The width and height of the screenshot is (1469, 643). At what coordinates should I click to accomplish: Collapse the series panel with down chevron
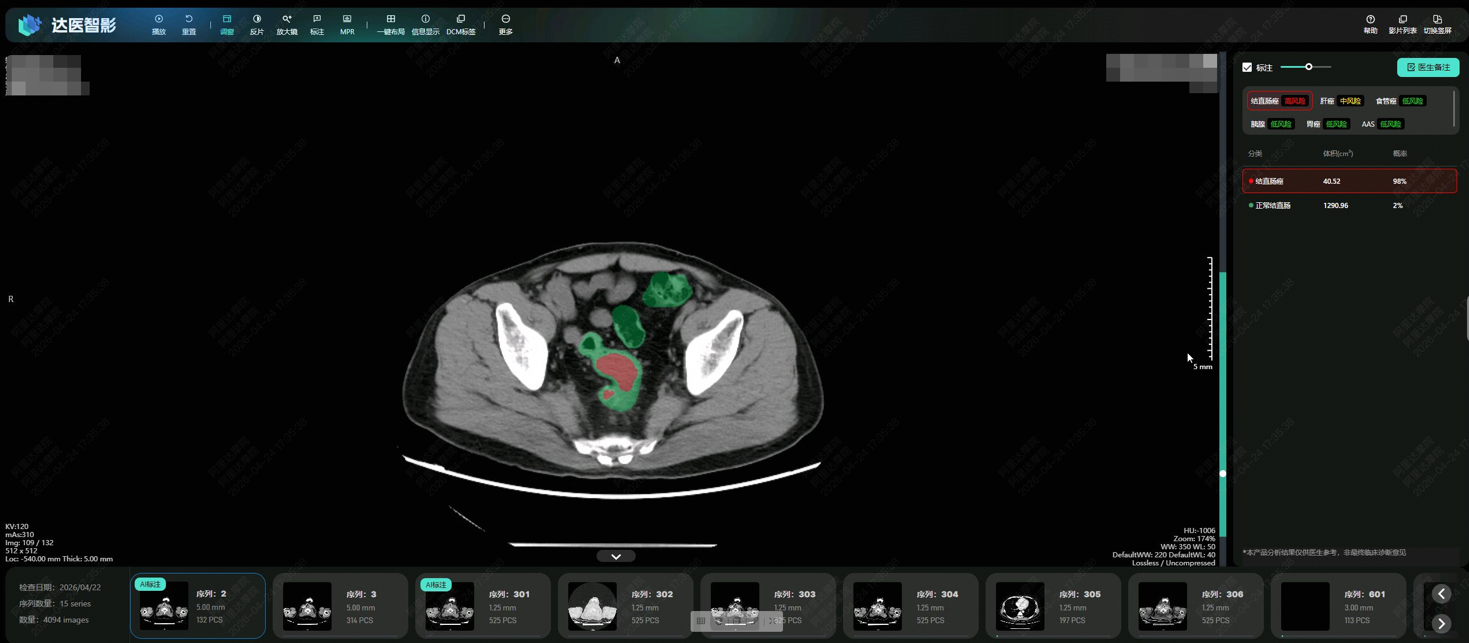tap(616, 557)
